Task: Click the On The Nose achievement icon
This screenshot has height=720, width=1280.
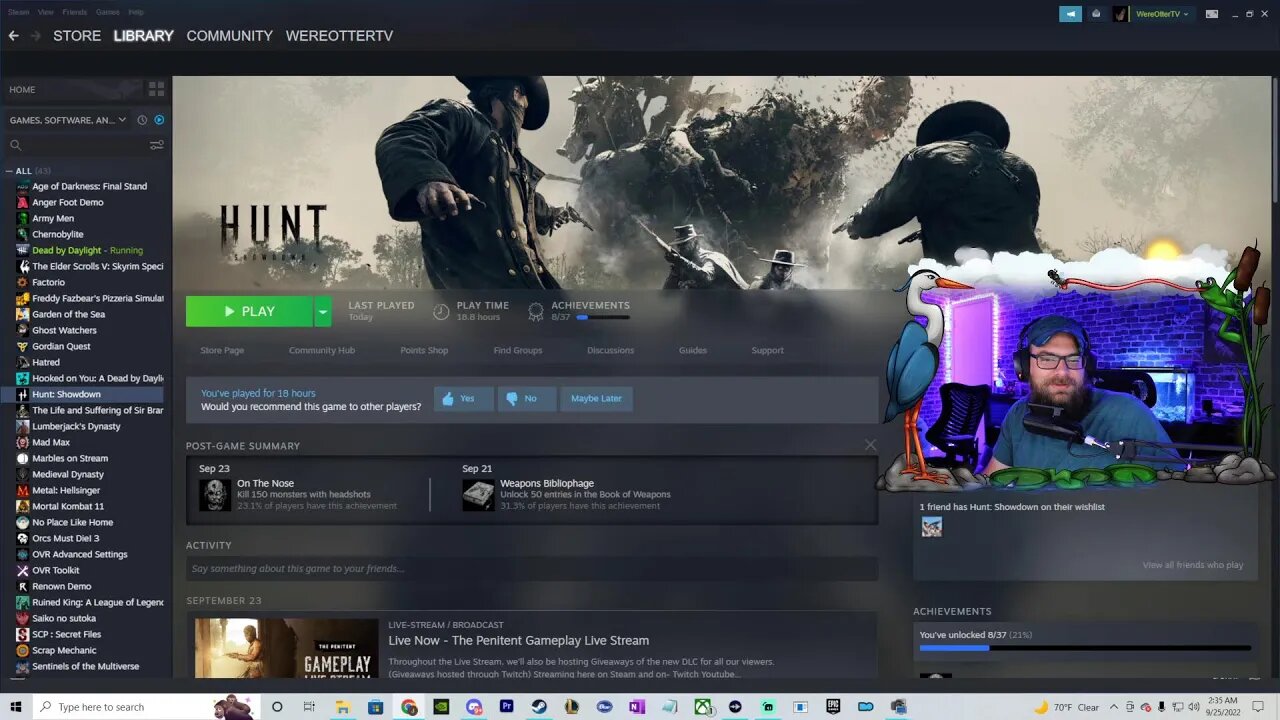Action: (x=215, y=494)
